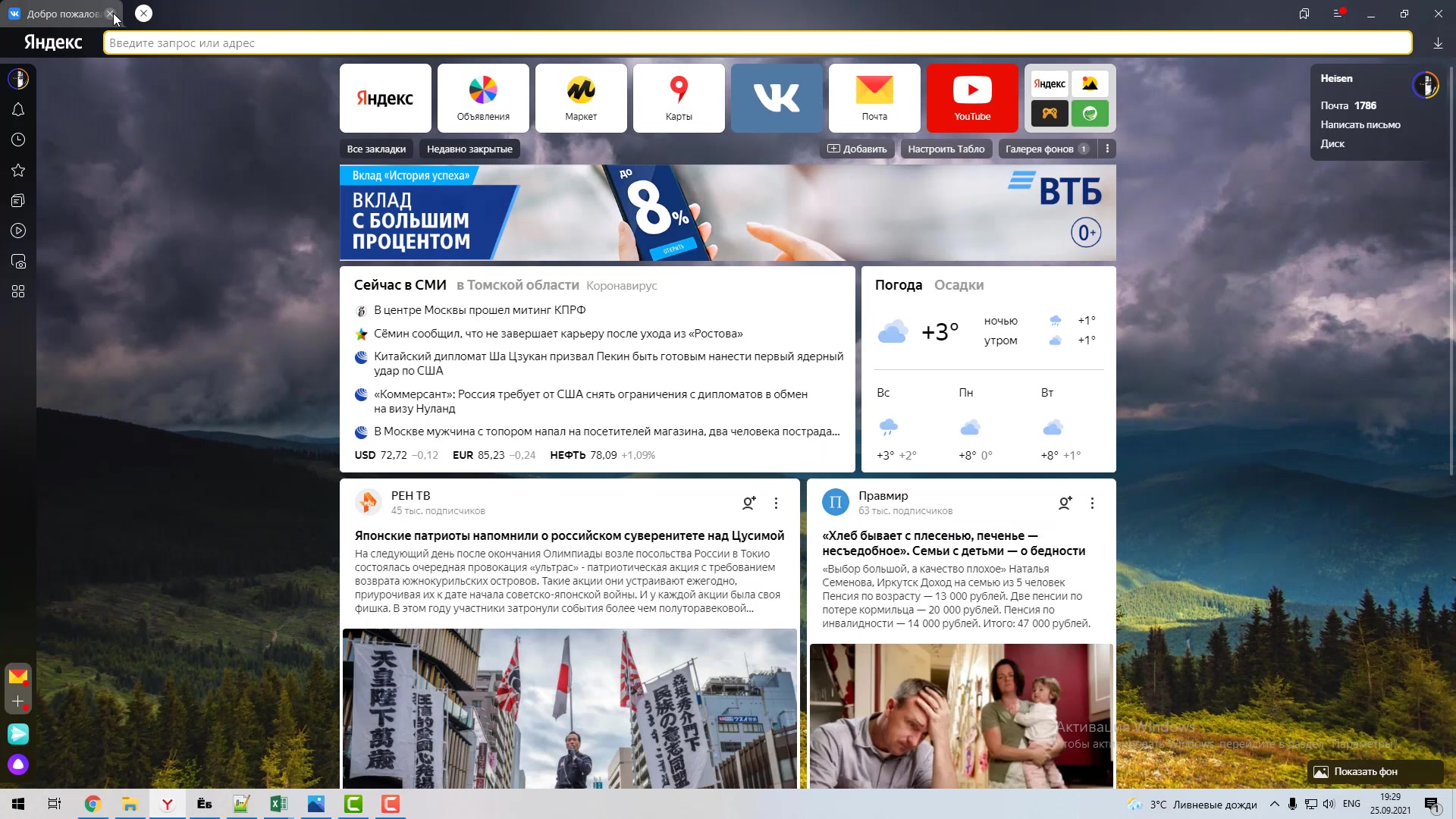The width and height of the screenshot is (1456, 819).
Task: Toggle weather Осадки view
Action: 958,285
